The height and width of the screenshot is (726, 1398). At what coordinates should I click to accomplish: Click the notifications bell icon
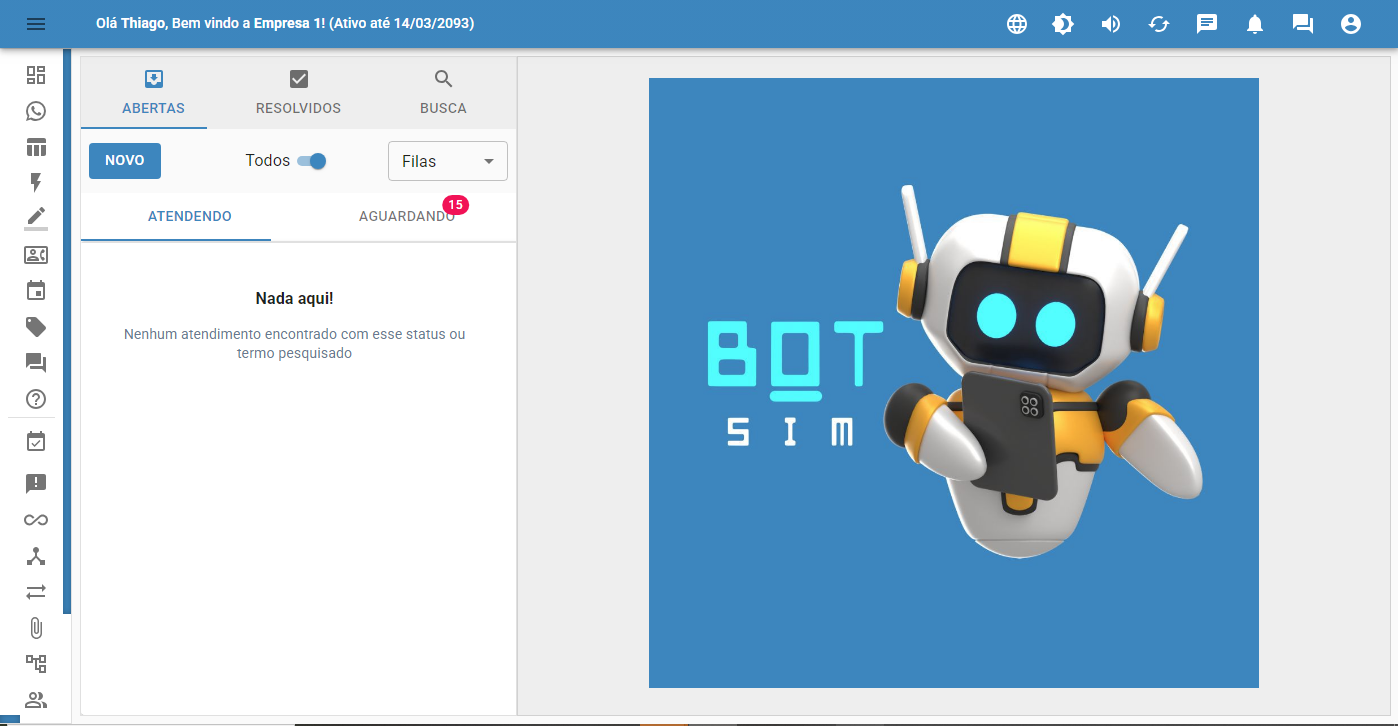point(1255,24)
